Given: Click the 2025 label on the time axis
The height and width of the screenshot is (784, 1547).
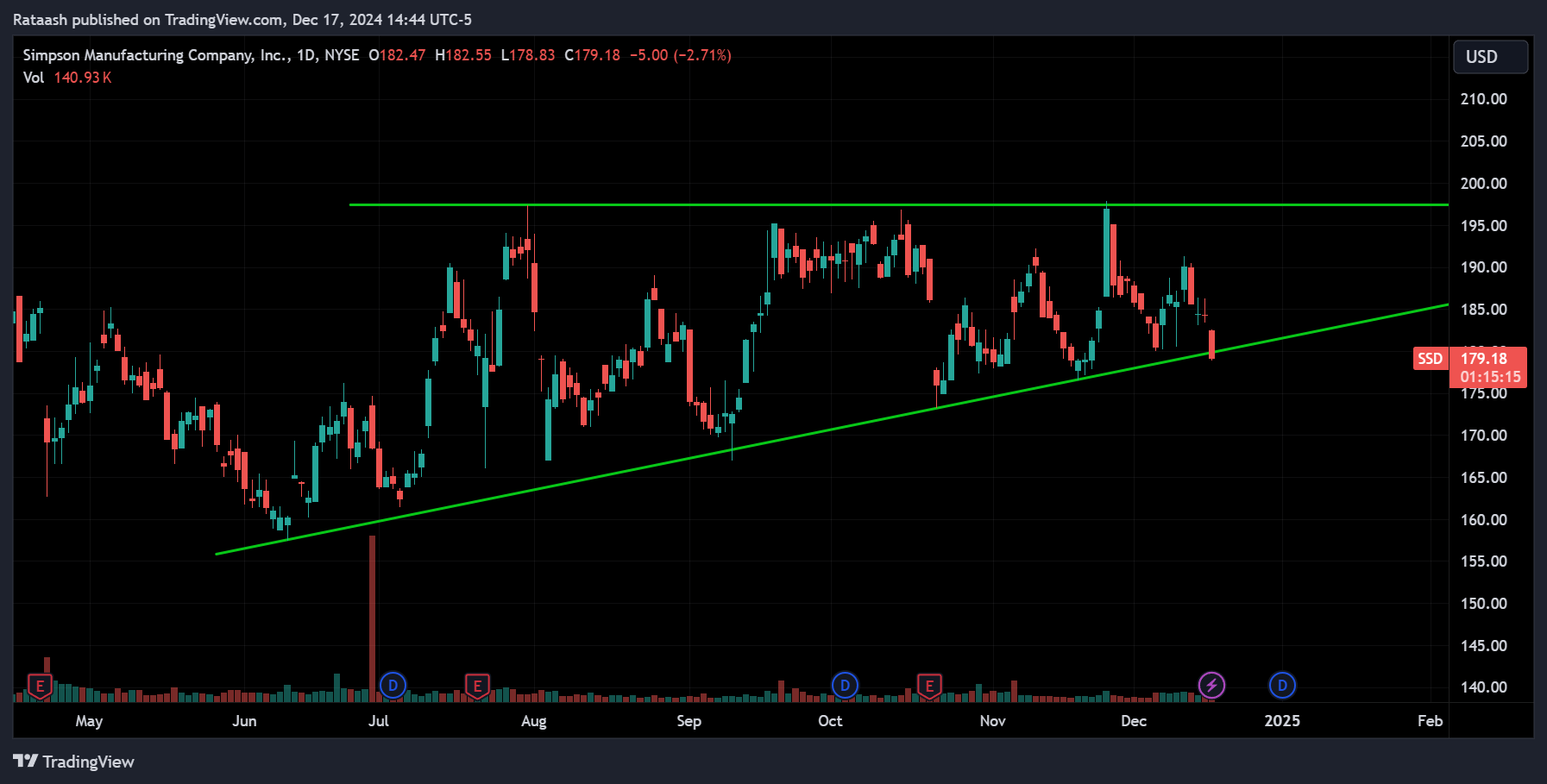Looking at the screenshot, I should (1282, 721).
